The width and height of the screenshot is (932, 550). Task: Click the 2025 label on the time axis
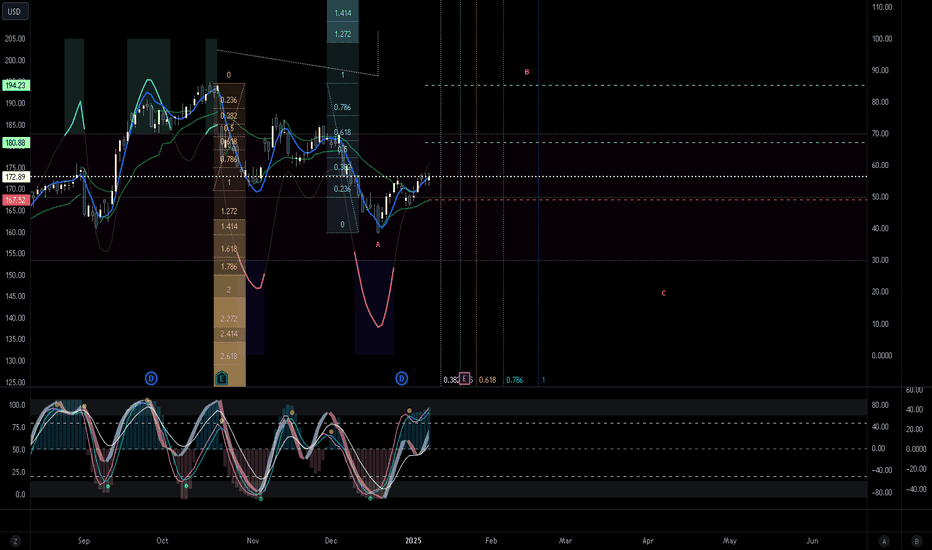413,540
